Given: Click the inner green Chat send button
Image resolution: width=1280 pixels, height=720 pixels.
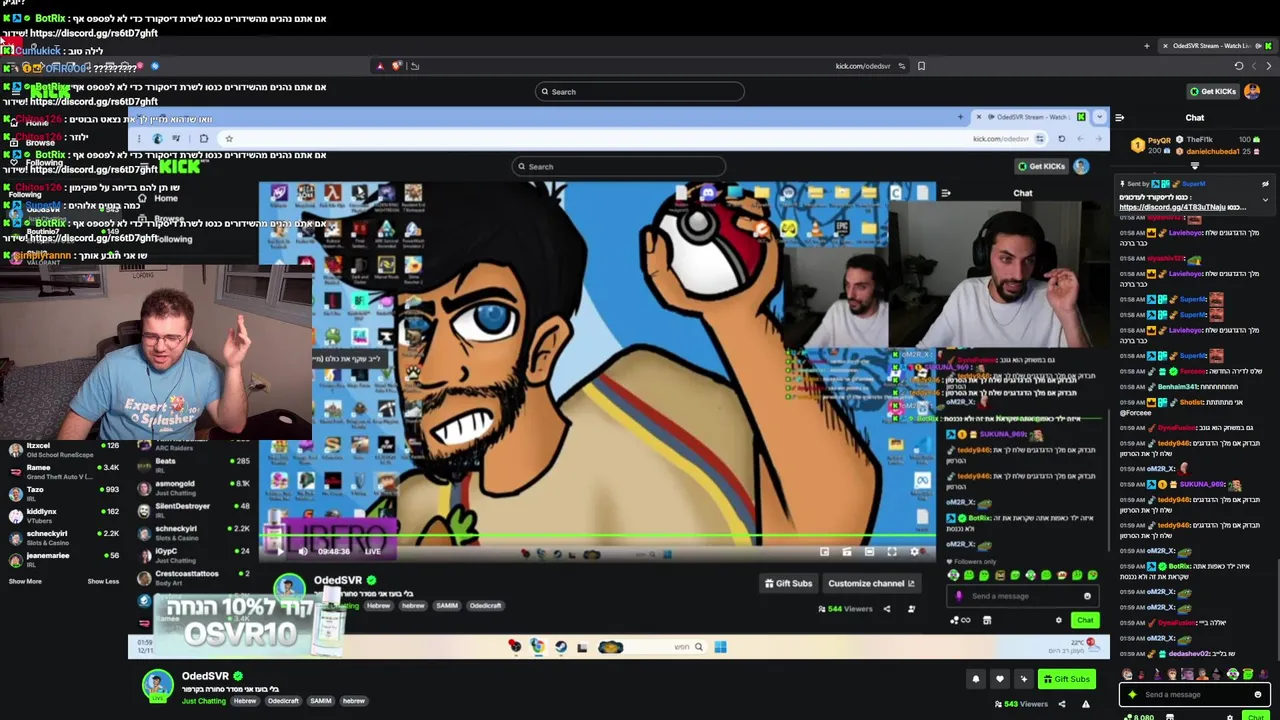Looking at the screenshot, I should point(1085,620).
